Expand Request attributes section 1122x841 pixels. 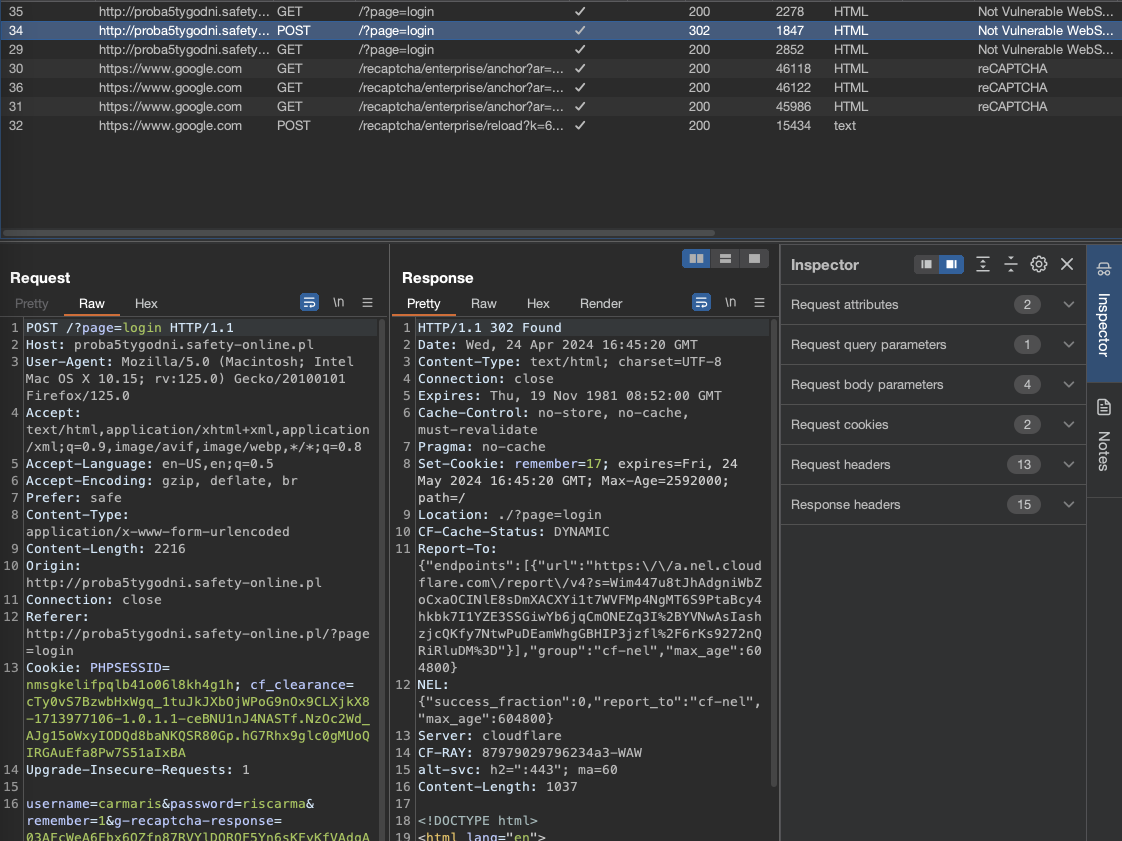click(x=1068, y=305)
